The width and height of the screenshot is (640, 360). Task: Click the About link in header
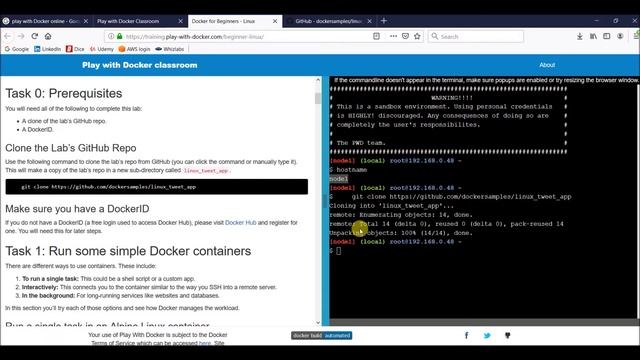click(x=547, y=65)
